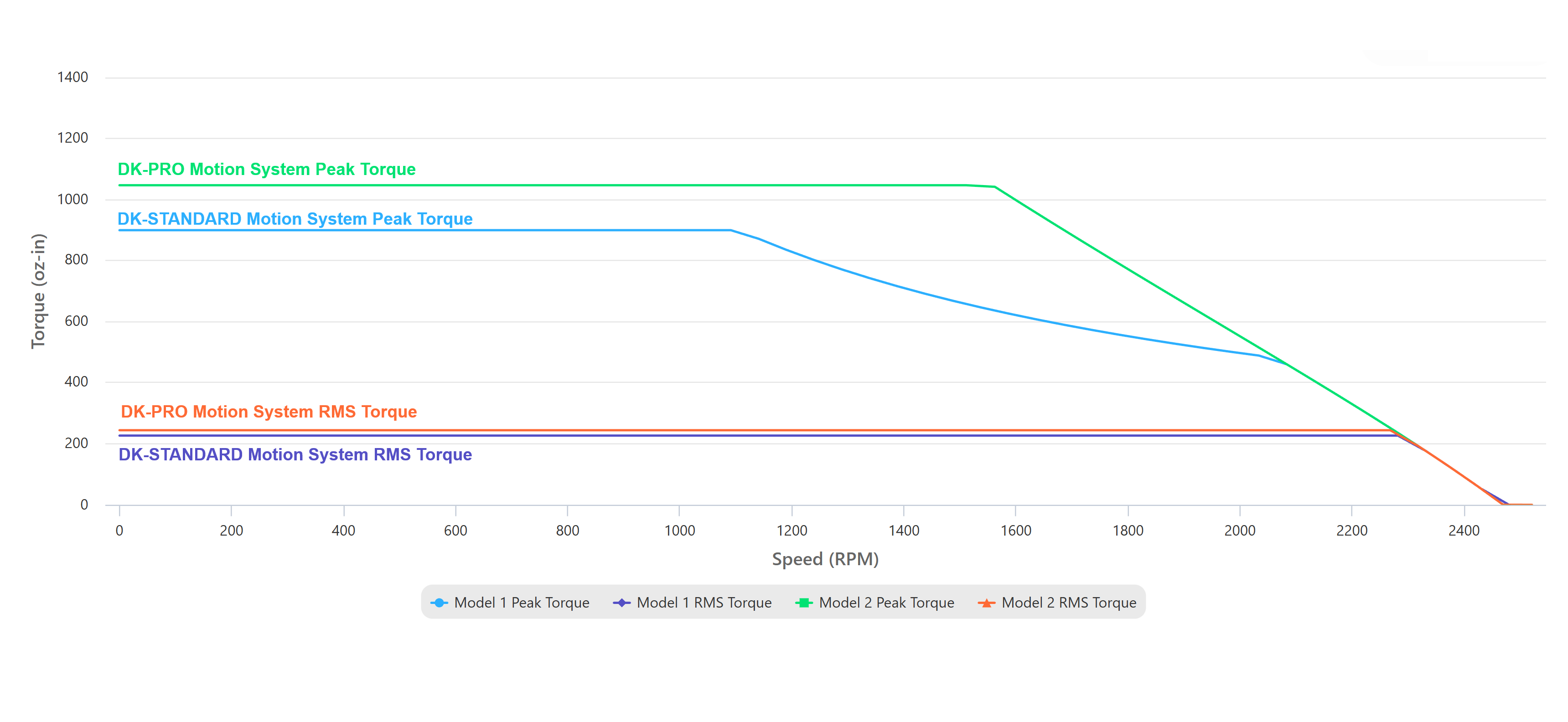
Task: Click the DK-STANDARD Motion System RMS Torque annotation
Action: (x=295, y=454)
